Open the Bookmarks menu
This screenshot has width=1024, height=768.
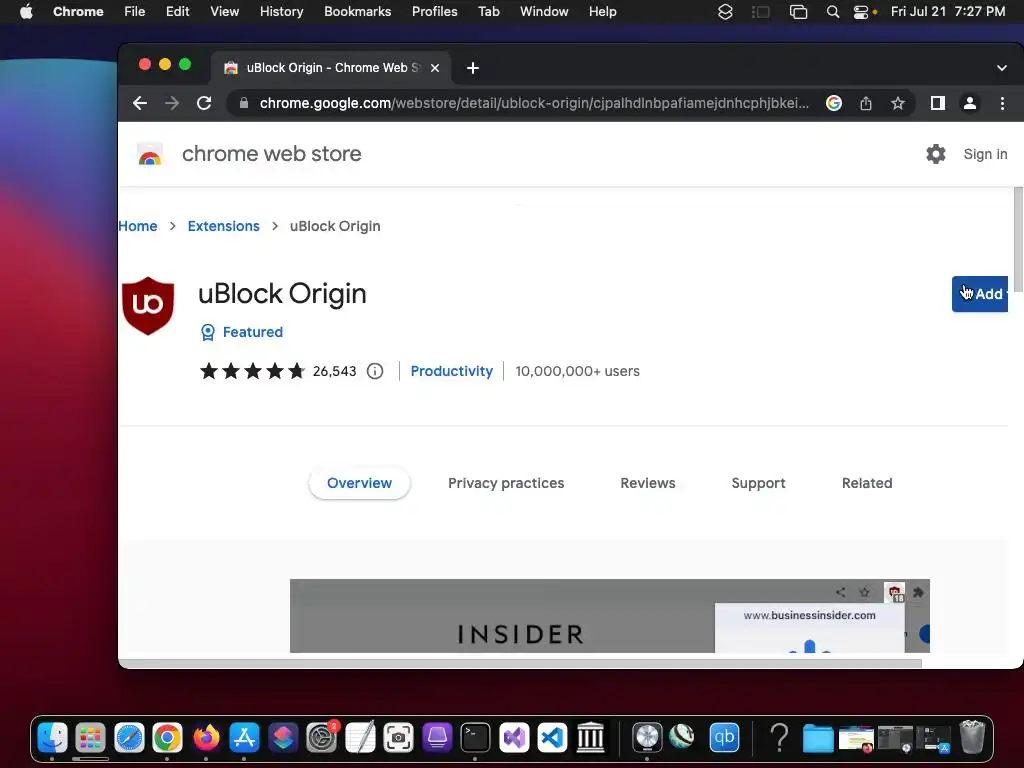click(x=357, y=12)
